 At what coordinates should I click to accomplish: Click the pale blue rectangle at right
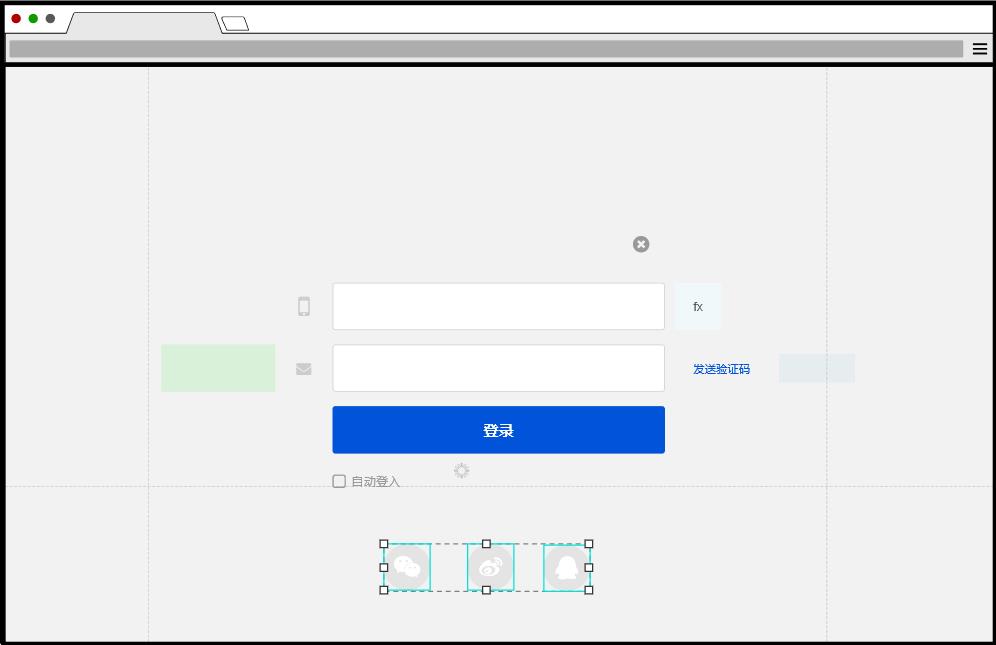817,369
